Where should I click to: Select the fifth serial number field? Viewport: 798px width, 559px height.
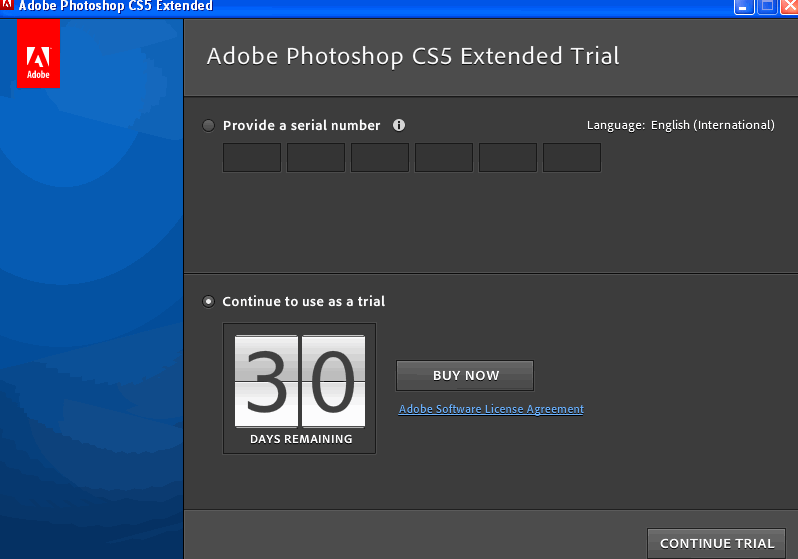point(508,158)
